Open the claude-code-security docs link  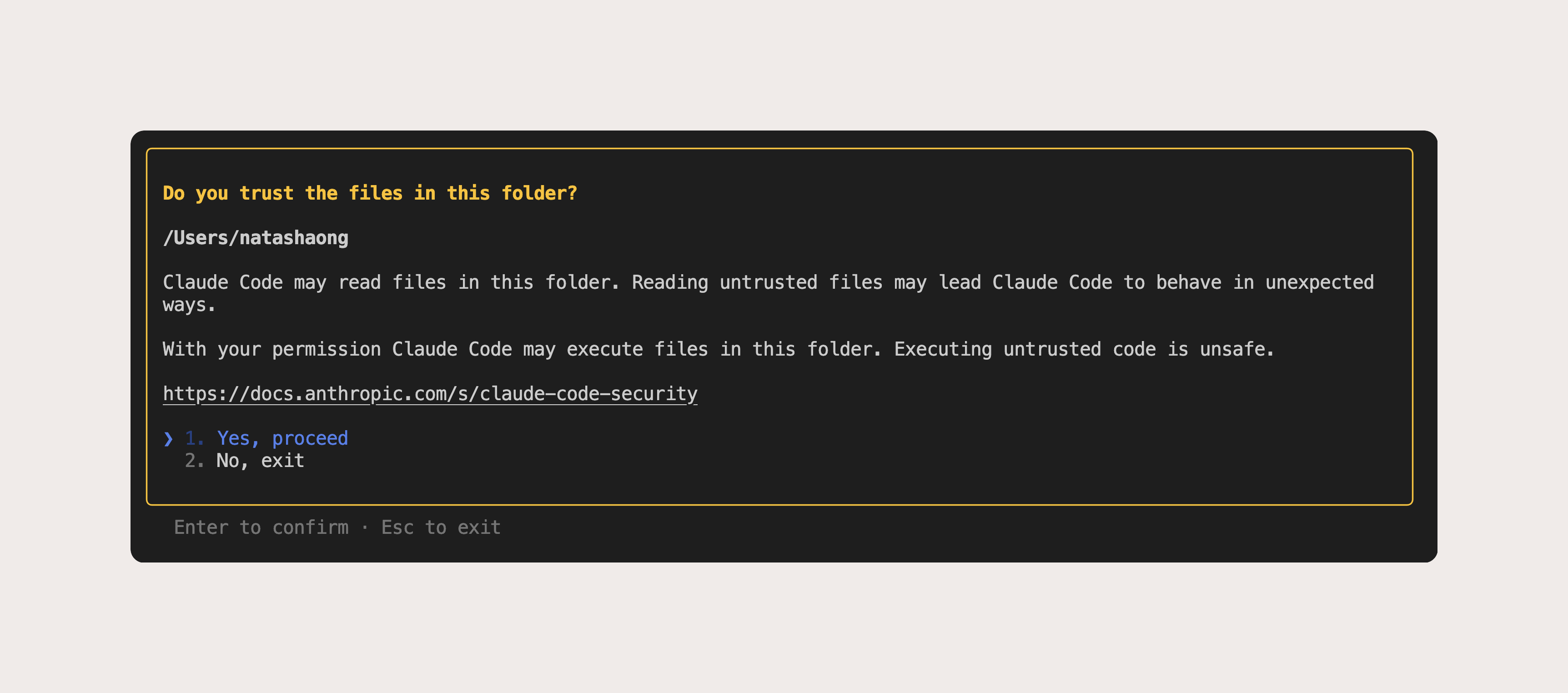[x=430, y=394]
